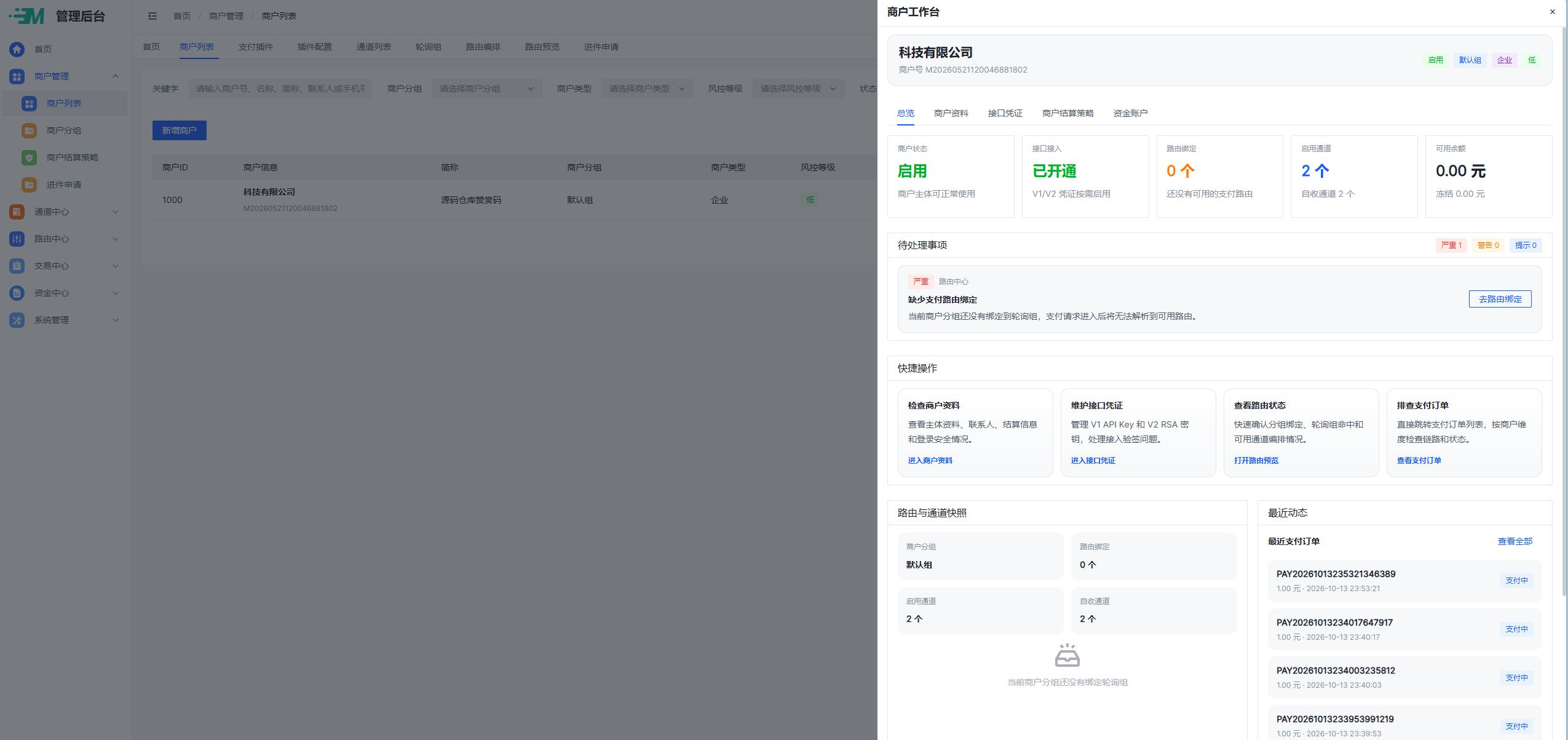Click the 严重 1 badge in 待处理事项
The width and height of the screenshot is (1568, 740).
[1451, 245]
